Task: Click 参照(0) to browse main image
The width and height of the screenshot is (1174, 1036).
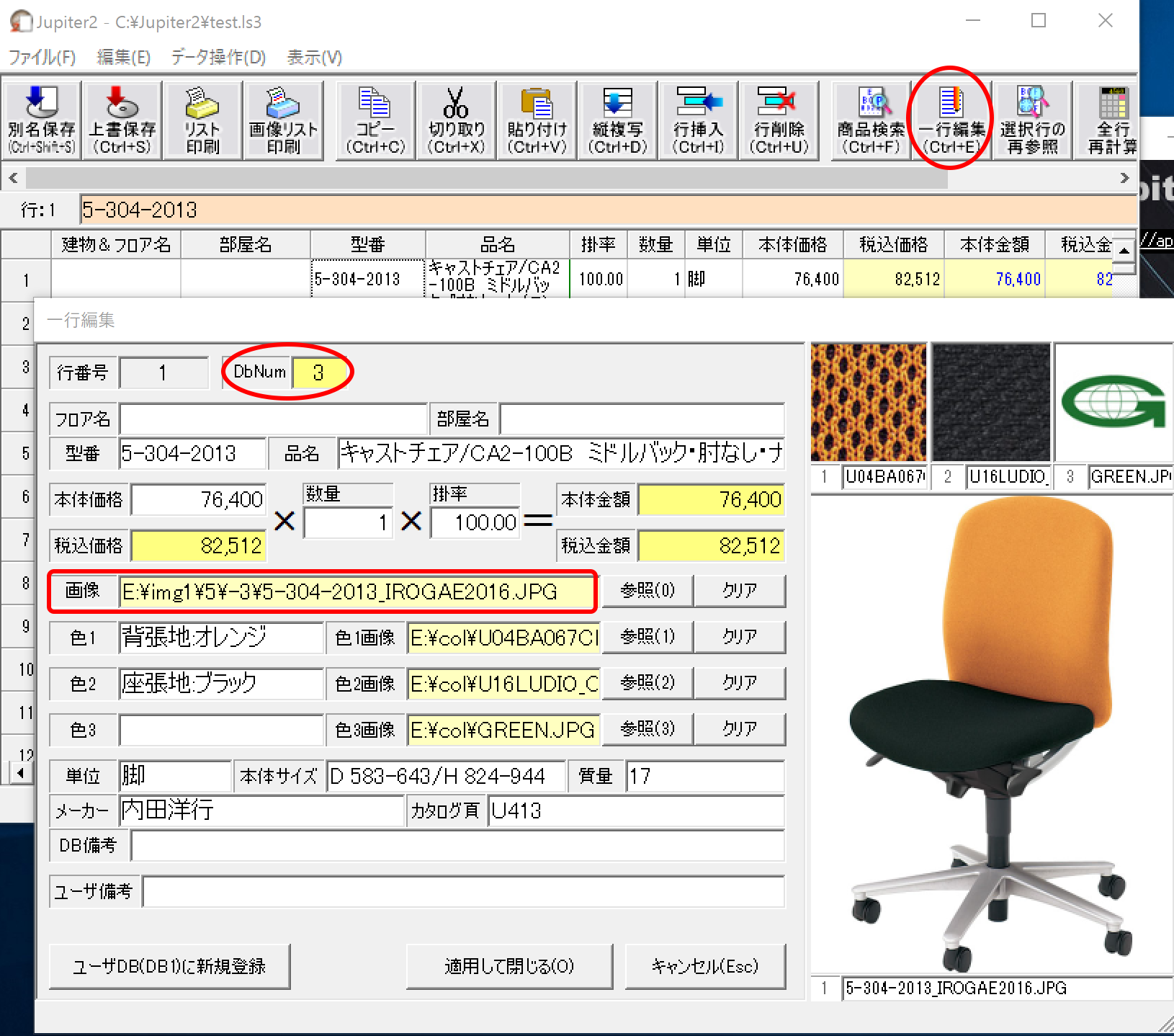Action: tap(648, 591)
